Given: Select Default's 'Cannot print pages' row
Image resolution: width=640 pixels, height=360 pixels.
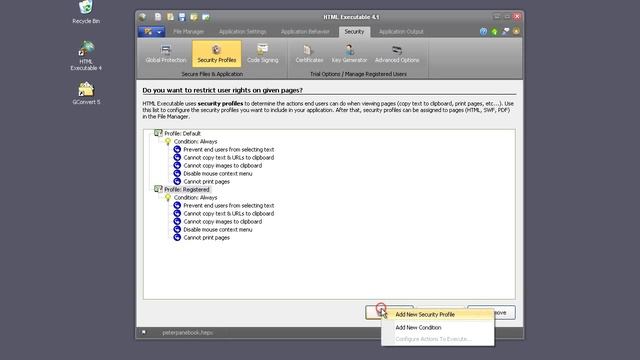Looking at the screenshot, I should pos(207,182).
